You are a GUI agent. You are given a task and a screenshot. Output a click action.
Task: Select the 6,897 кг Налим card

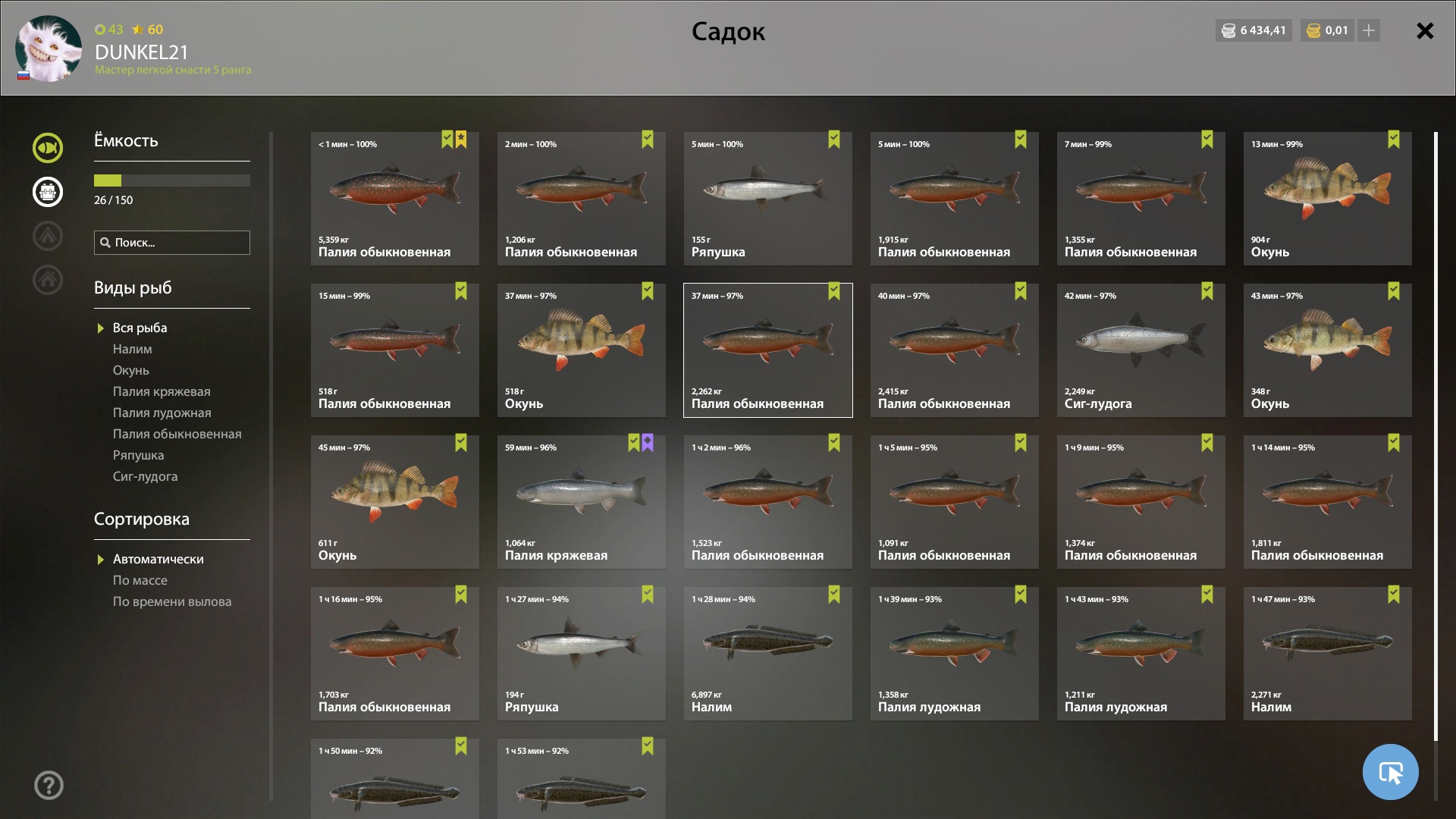coord(767,654)
